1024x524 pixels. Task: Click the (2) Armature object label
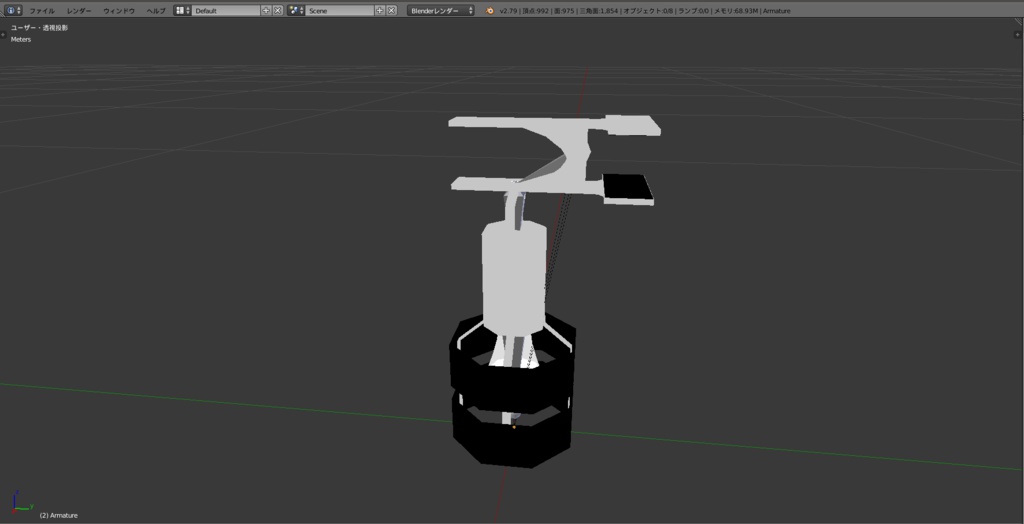point(59,516)
